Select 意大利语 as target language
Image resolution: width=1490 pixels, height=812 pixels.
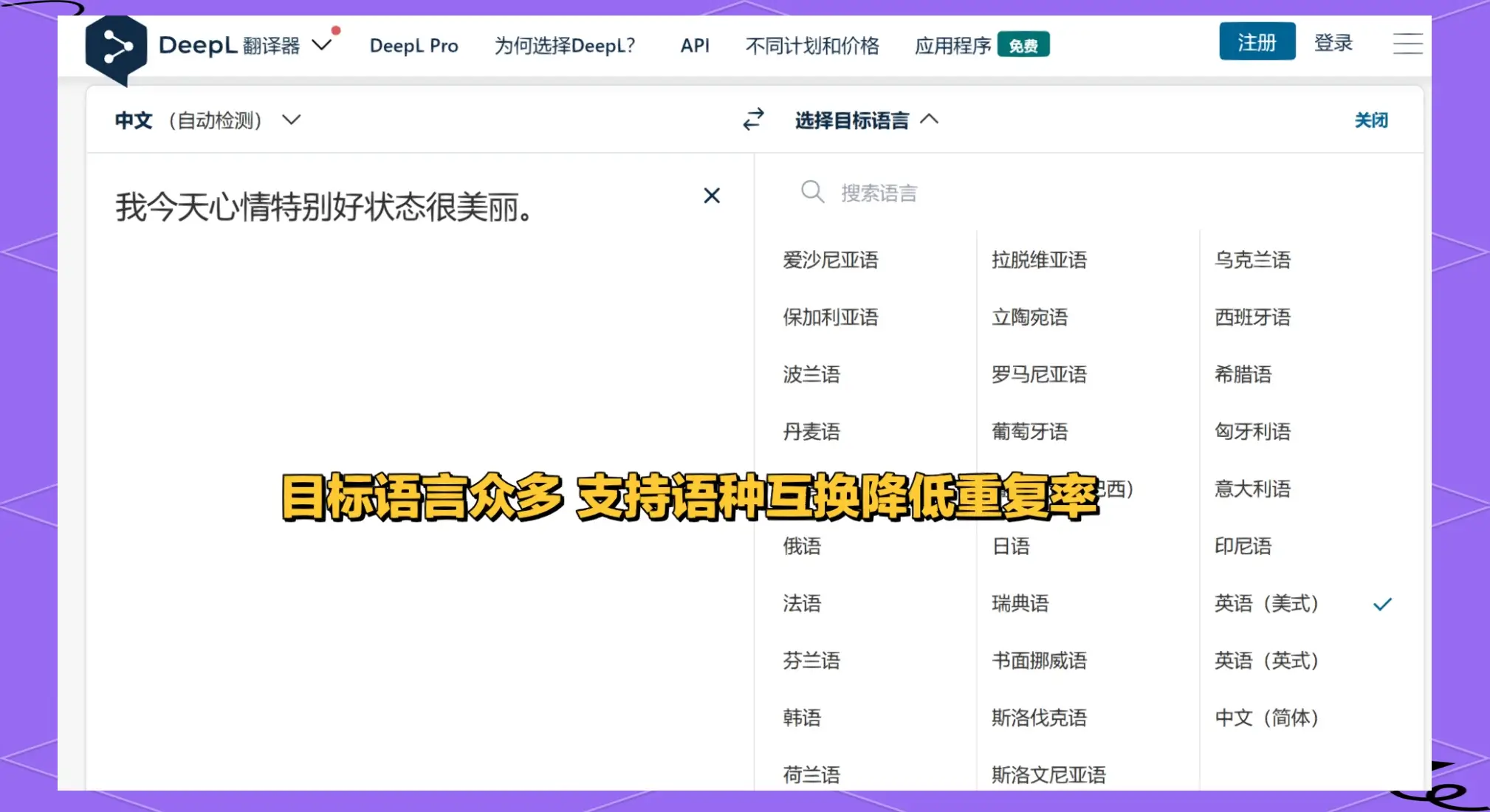(x=1252, y=489)
